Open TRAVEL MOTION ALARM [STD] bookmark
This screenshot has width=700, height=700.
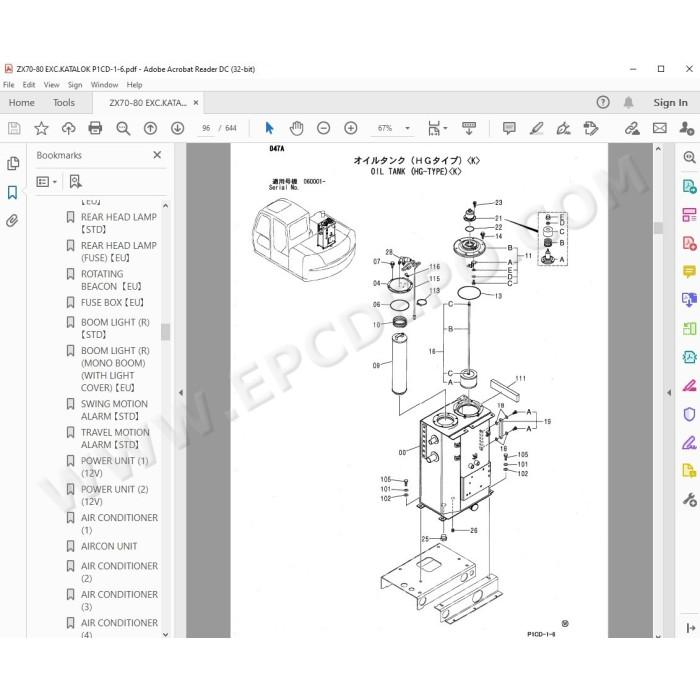(115, 439)
